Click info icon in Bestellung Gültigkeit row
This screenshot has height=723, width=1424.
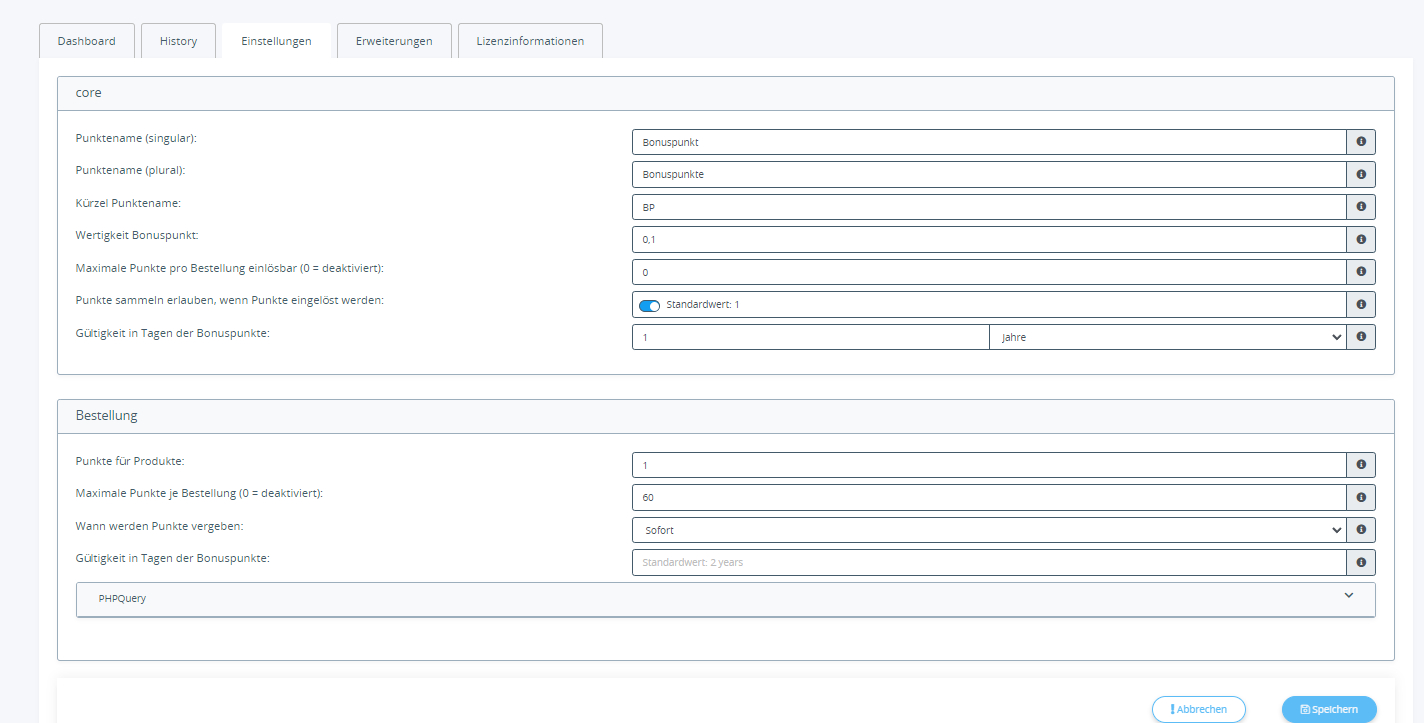click(1361, 562)
